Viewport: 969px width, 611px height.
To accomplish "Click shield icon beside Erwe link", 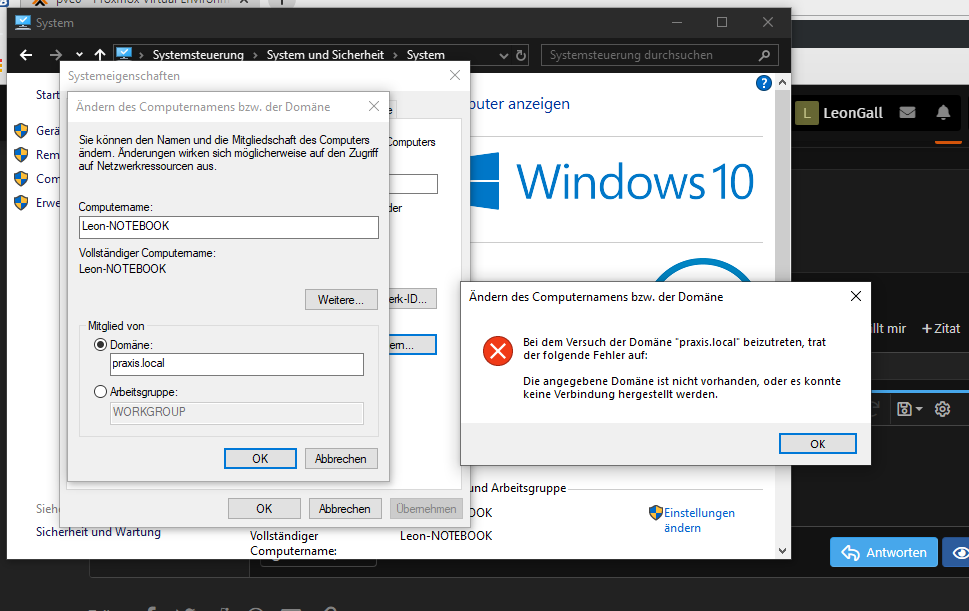I will (x=21, y=203).
